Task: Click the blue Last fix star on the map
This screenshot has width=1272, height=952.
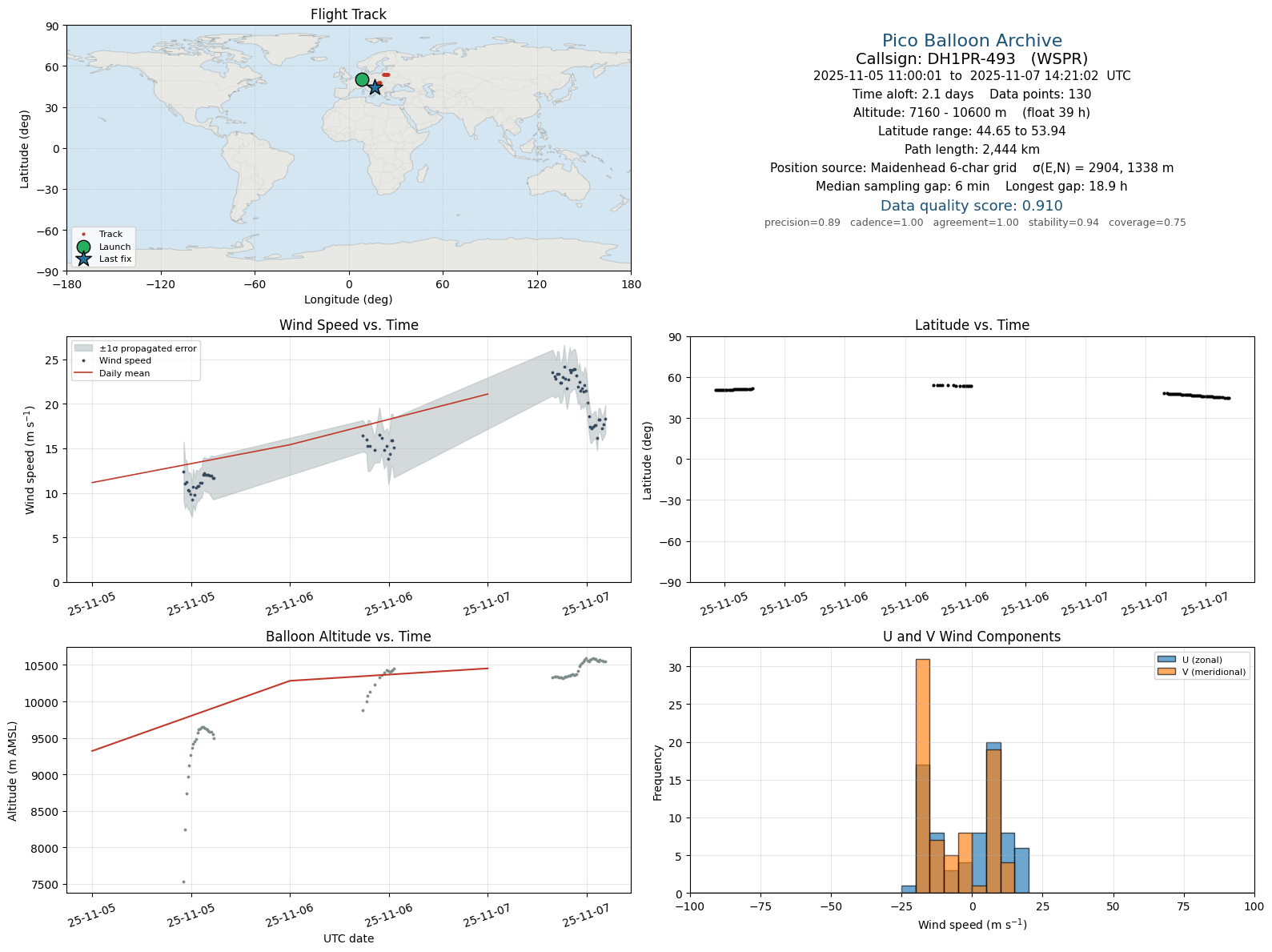Action: point(375,87)
